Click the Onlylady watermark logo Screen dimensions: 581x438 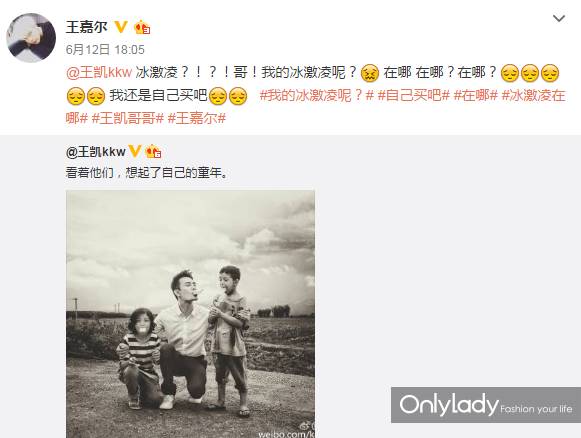pos(486,405)
